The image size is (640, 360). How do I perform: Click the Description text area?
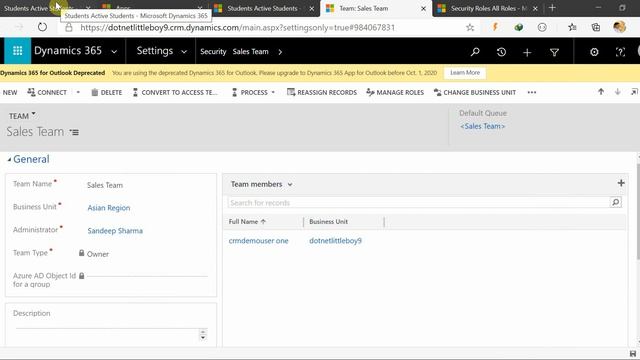click(x=107, y=334)
